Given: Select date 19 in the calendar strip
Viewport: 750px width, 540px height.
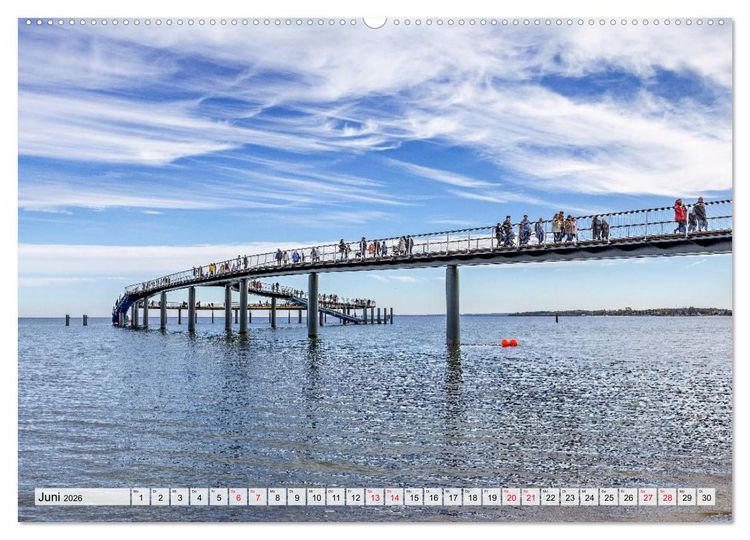Looking at the screenshot, I should [492, 497].
